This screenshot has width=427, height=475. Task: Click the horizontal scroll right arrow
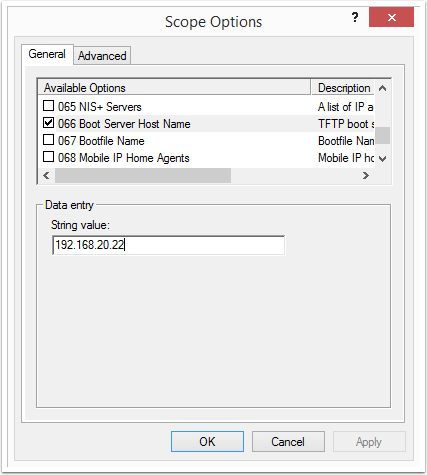click(366, 175)
